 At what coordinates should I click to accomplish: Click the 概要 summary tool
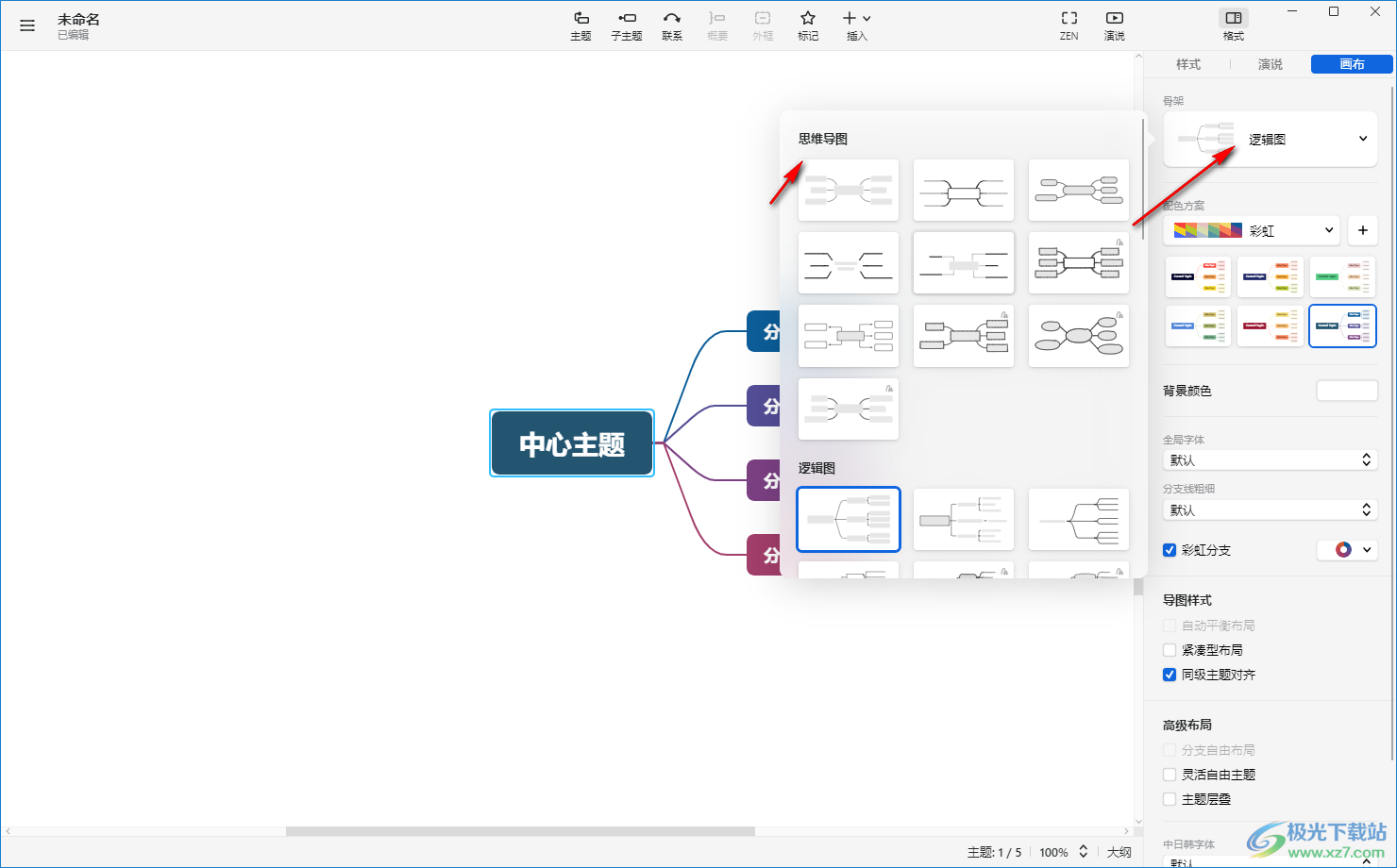(717, 25)
